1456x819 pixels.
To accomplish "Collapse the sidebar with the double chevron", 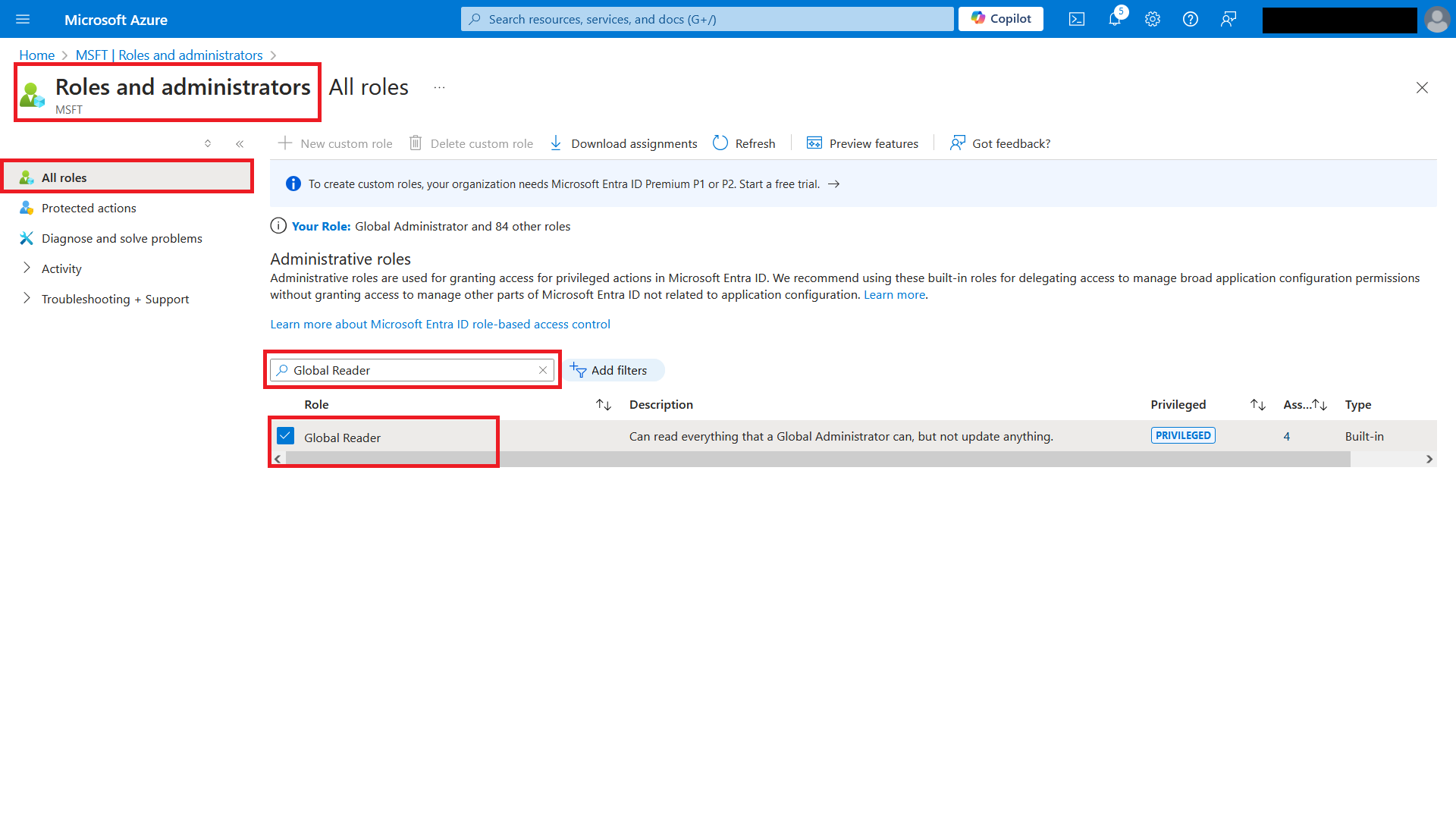I will tap(240, 143).
